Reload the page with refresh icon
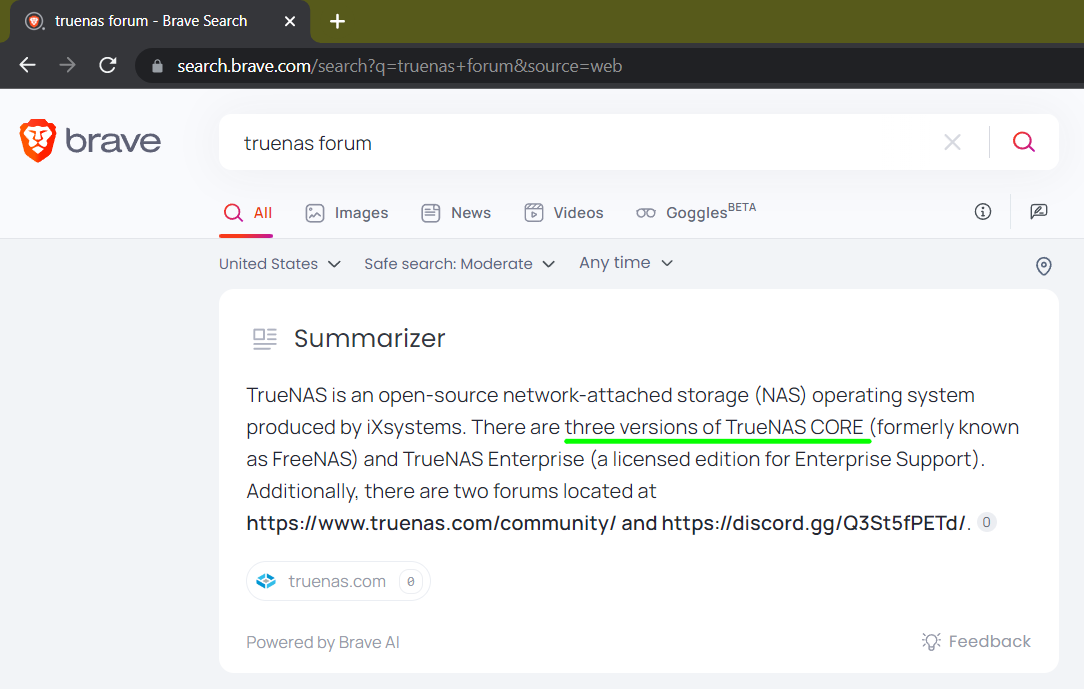1084x689 pixels. (108, 65)
